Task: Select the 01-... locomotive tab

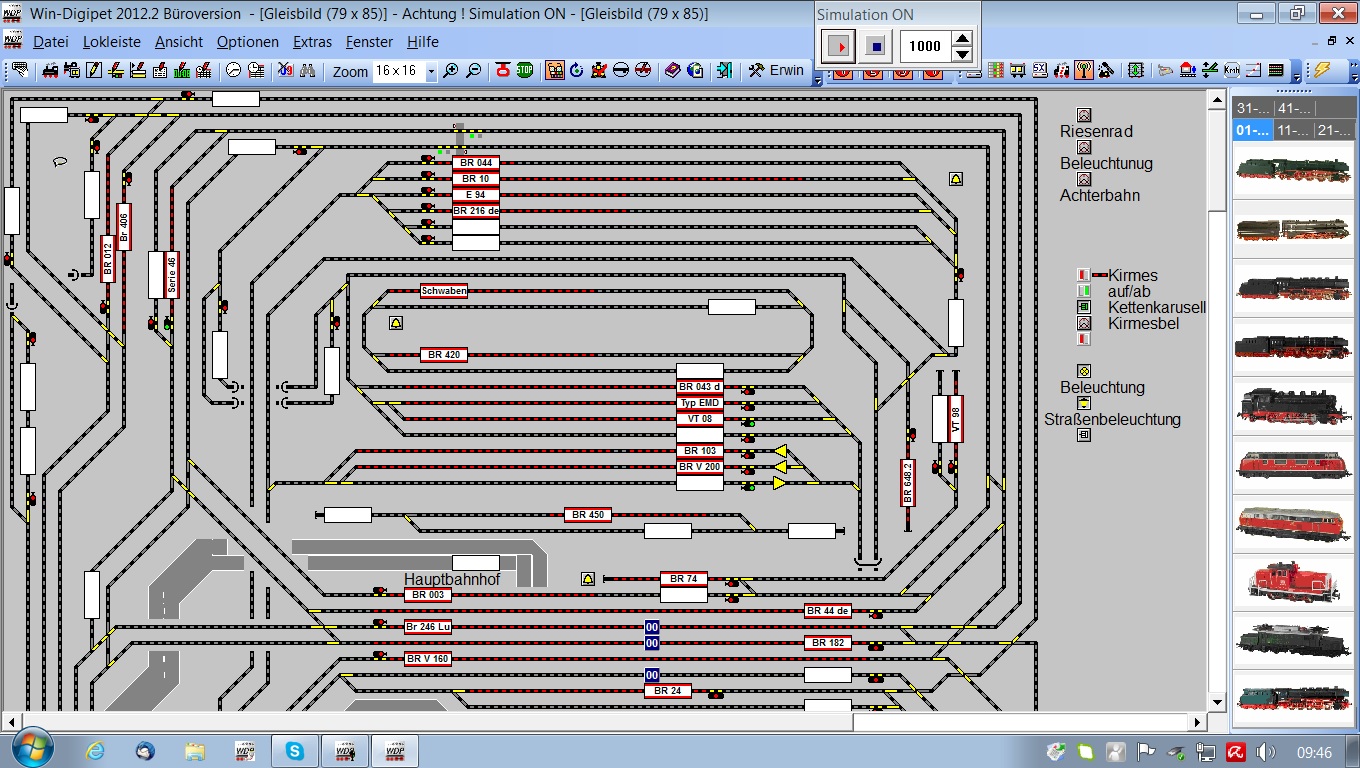Action: pyautogui.click(x=1253, y=130)
